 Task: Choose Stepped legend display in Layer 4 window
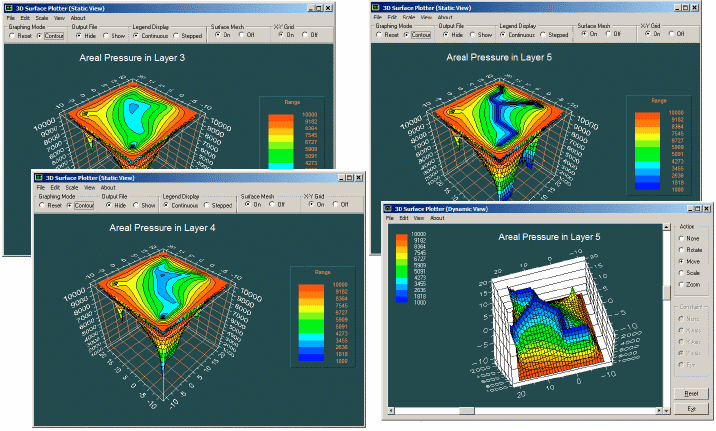click(207, 204)
